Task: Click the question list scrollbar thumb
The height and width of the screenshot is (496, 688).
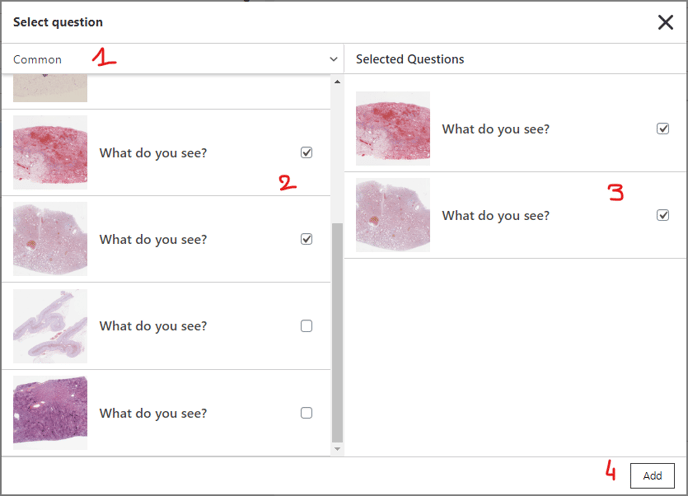Action: (x=337, y=332)
